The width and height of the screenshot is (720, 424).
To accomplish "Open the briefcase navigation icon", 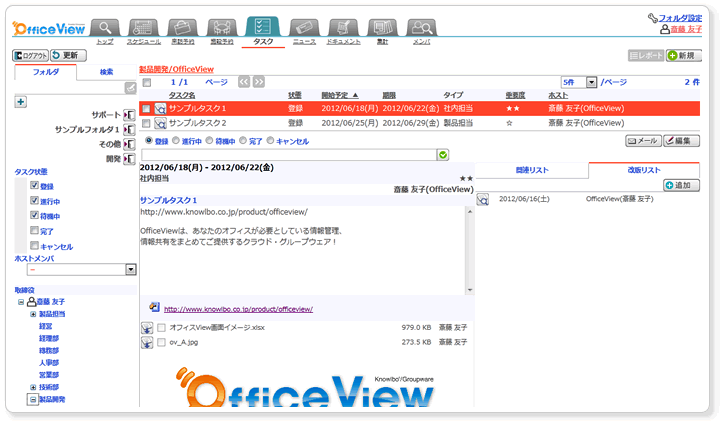I will pos(183,28).
